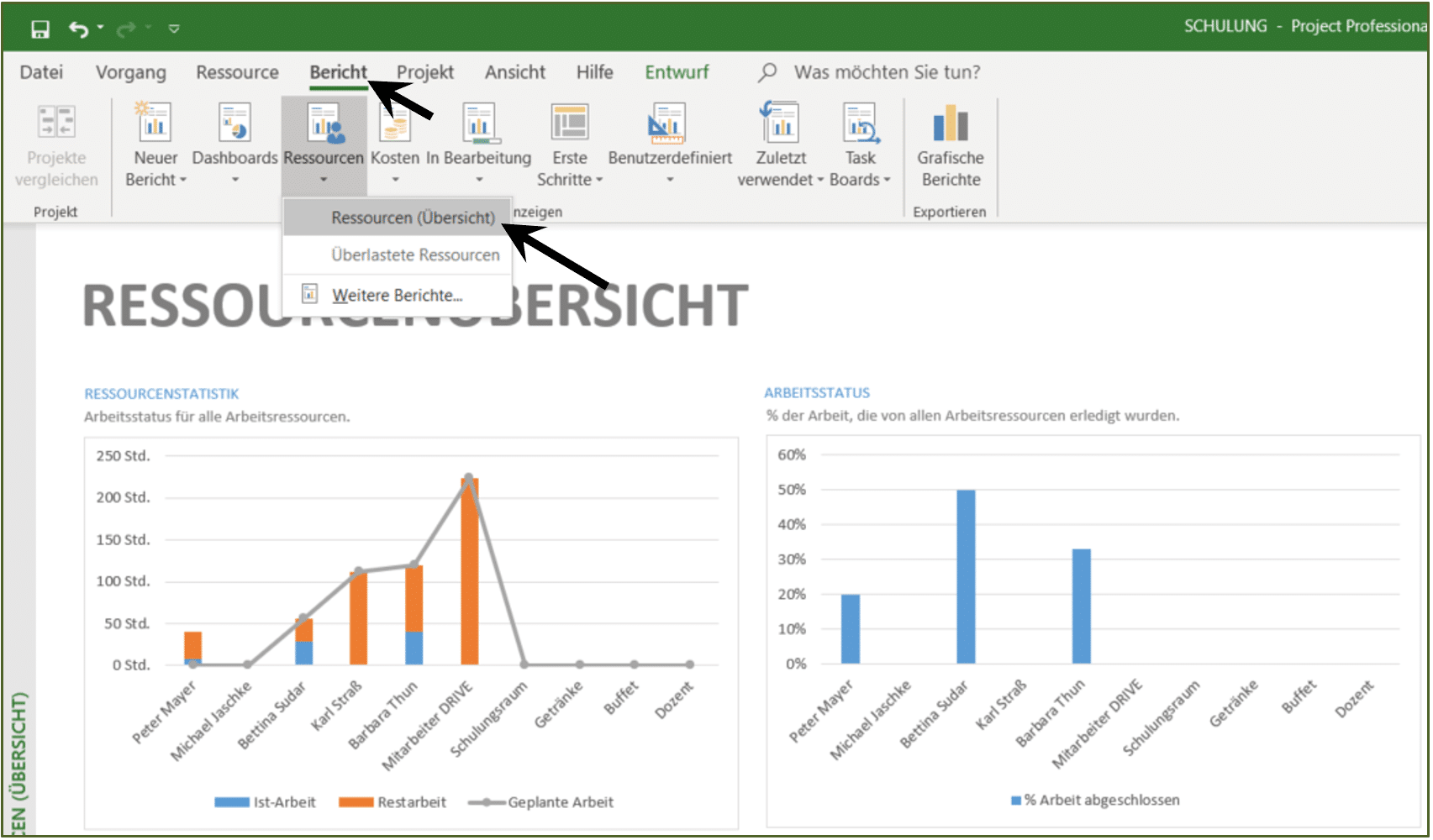Switch to the Vorgang ribbon tab
Screen dimensions: 1433x840
click(131, 72)
